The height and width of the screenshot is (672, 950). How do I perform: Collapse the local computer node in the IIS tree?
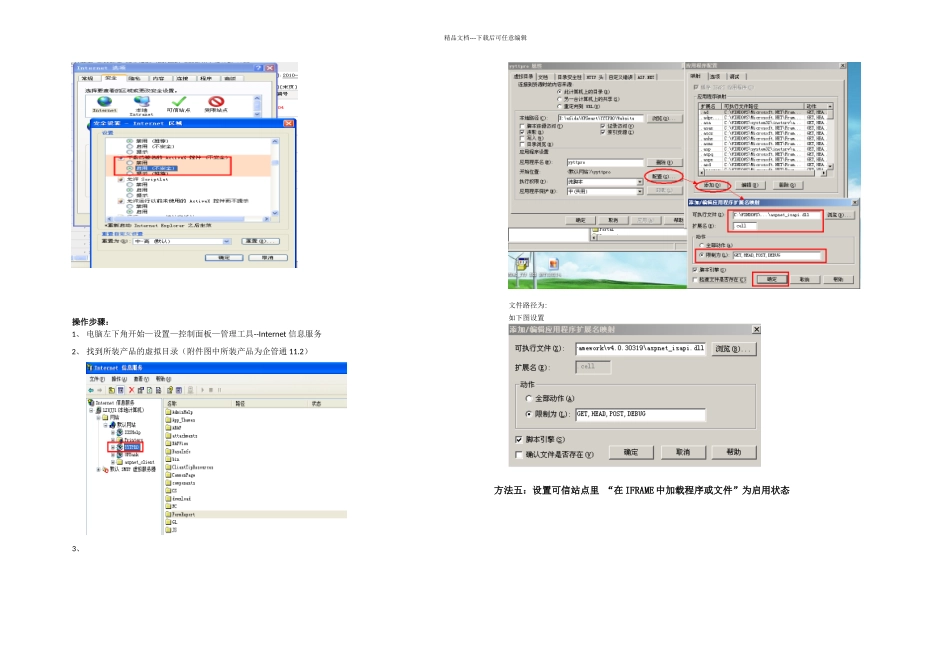91,410
